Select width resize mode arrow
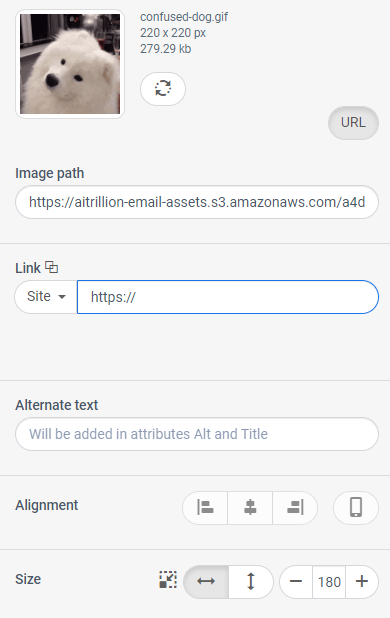Screen dimensions: 390x618 pos(206,581)
